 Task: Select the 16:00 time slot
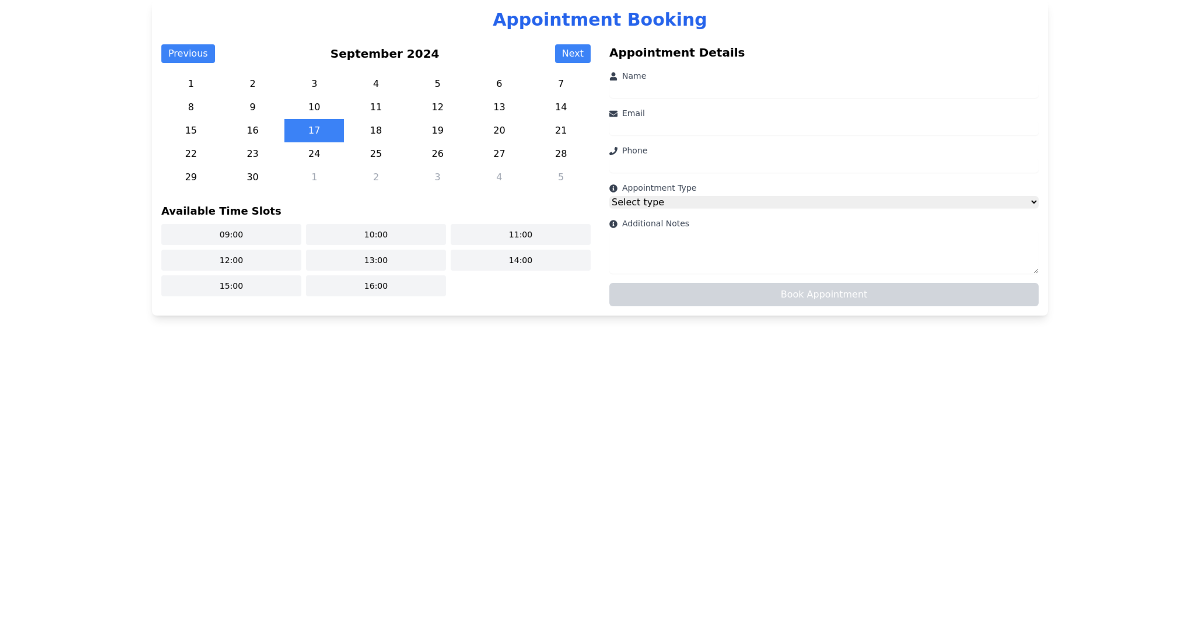375,285
